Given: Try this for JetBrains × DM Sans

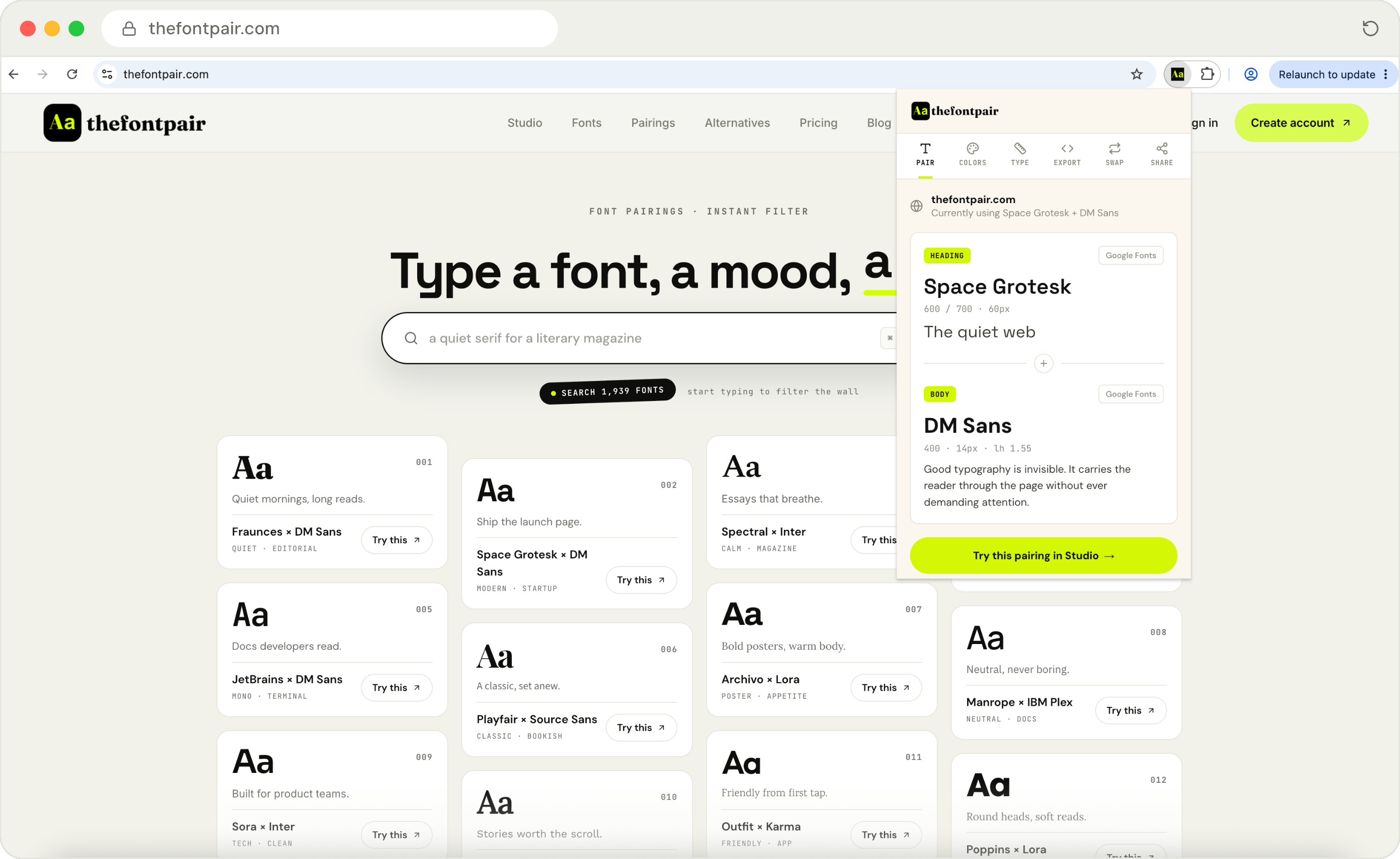Looking at the screenshot, I should (x=396, y=687).
